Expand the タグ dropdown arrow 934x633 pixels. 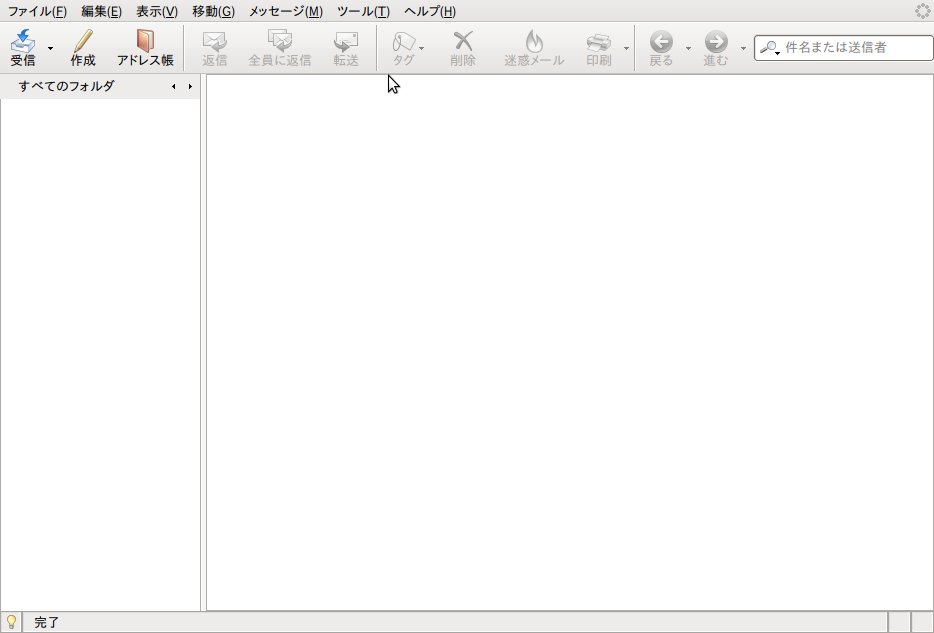point(422,48)
